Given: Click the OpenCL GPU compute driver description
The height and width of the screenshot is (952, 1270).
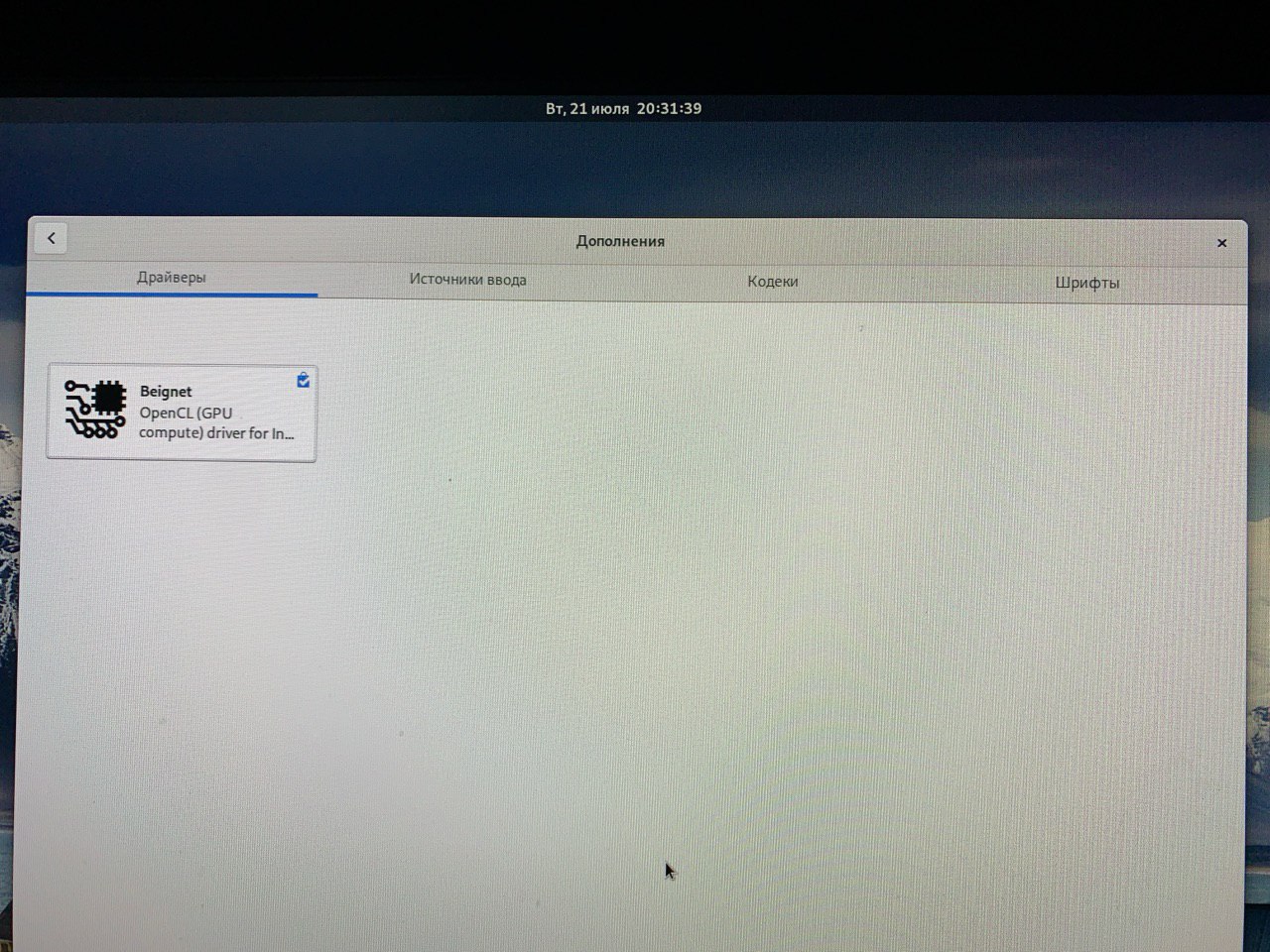Looking at the screenshot, I should pyautogui.click(x=216, y=423).
